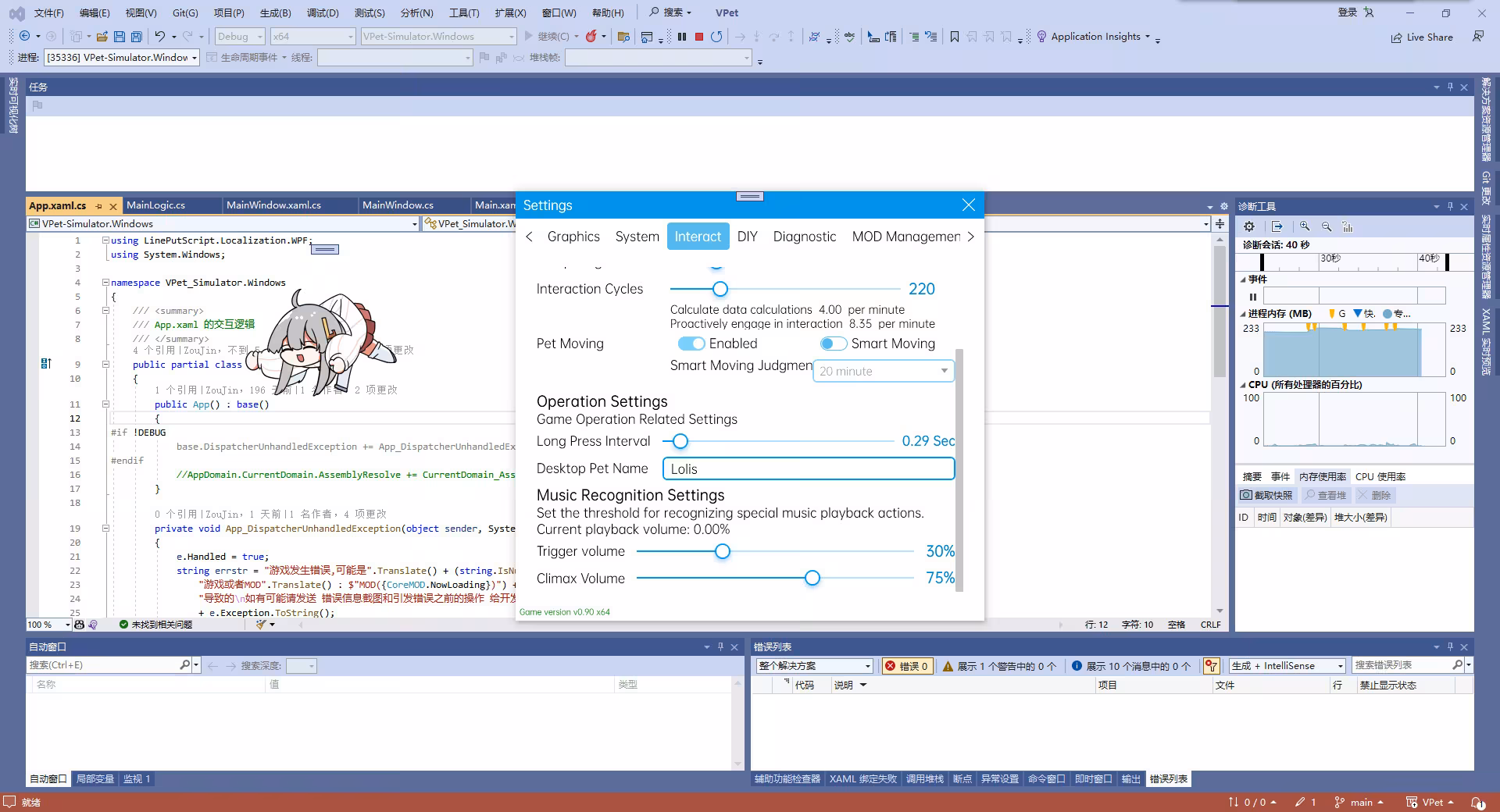
Task: Click the split editor plus icon
Action: (x=1220, y=224)
